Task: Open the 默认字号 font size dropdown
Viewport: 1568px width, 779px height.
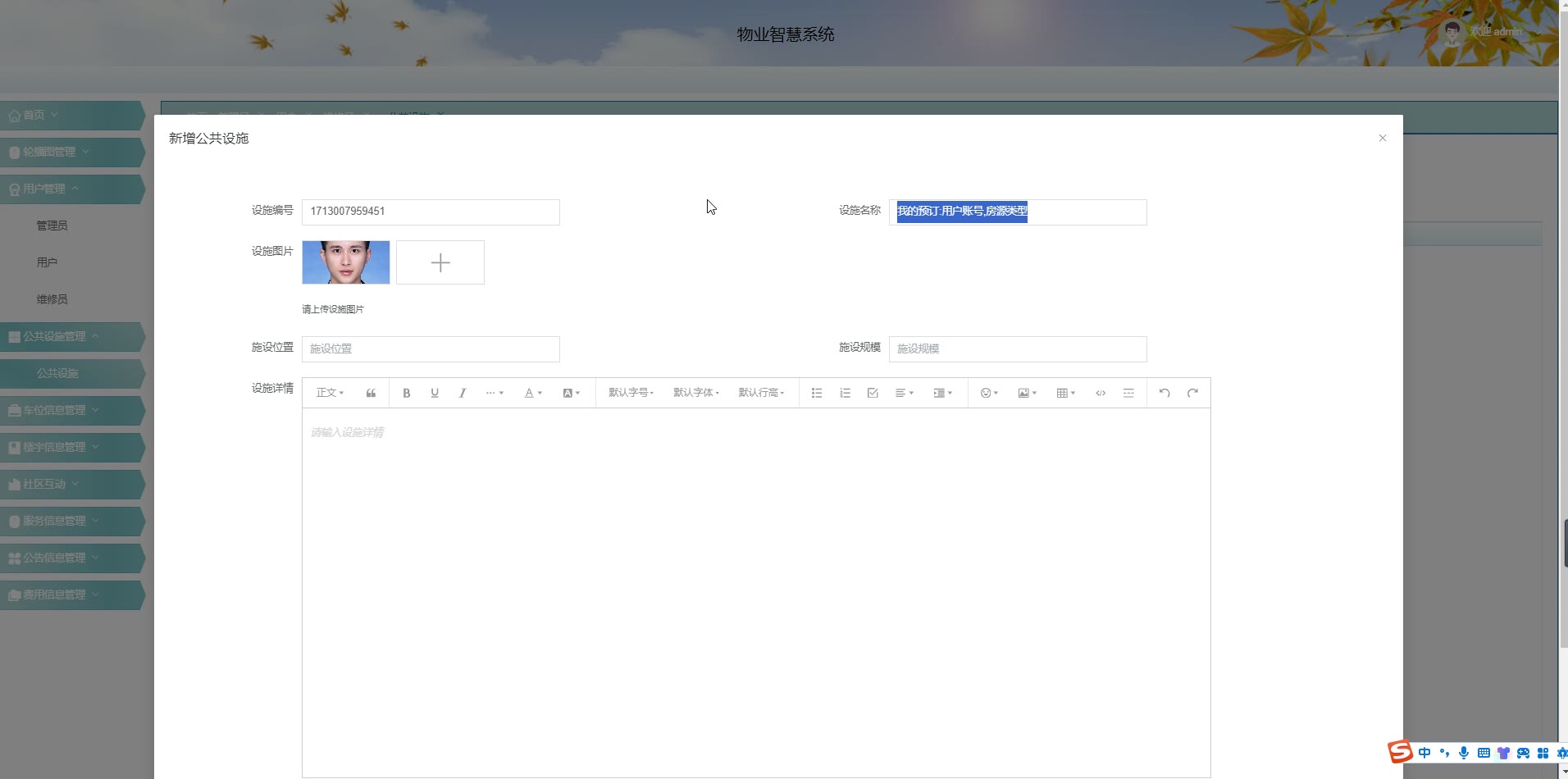Action: pos(631,393)
